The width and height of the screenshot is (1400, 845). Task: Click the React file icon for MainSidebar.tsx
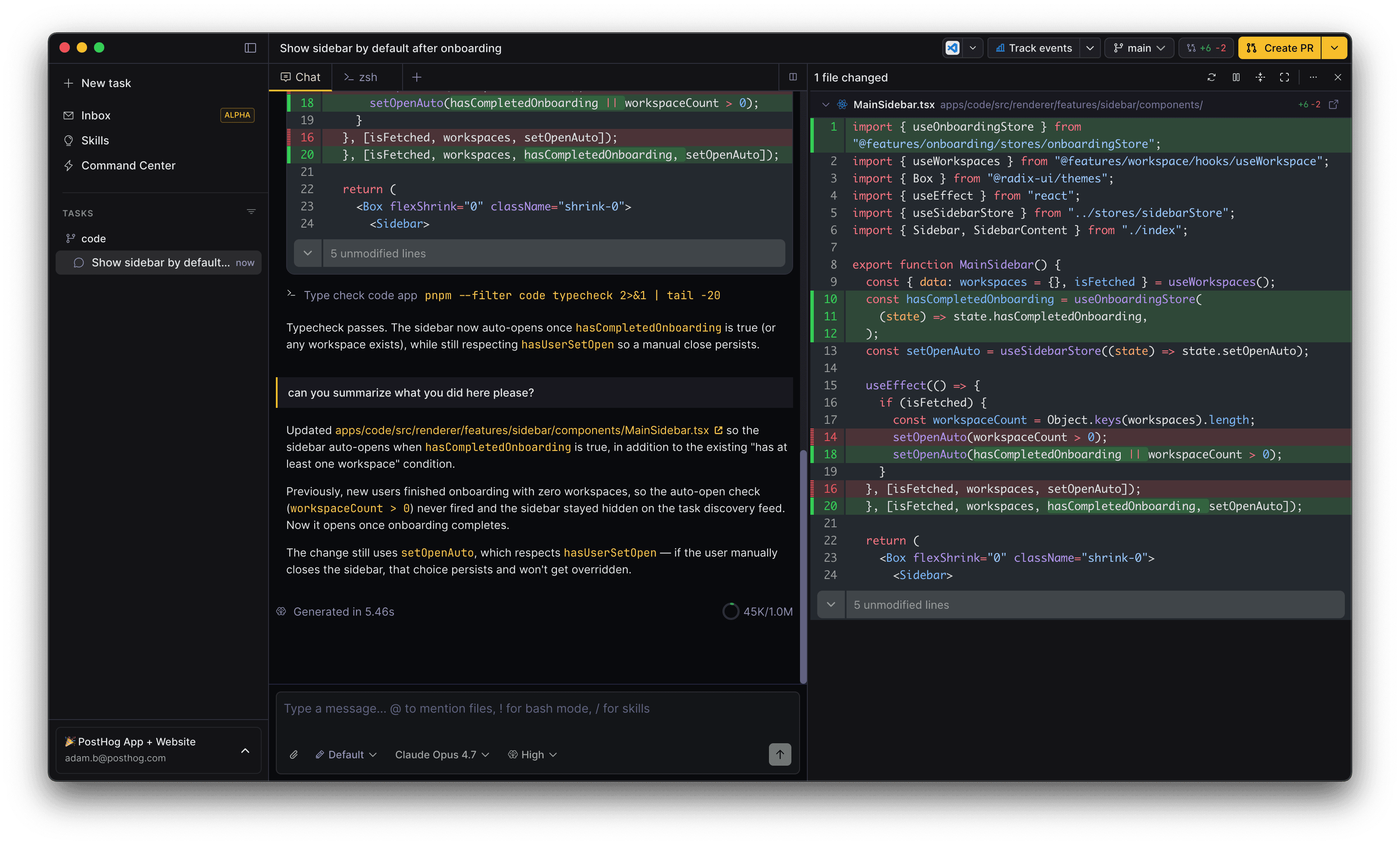842,105
